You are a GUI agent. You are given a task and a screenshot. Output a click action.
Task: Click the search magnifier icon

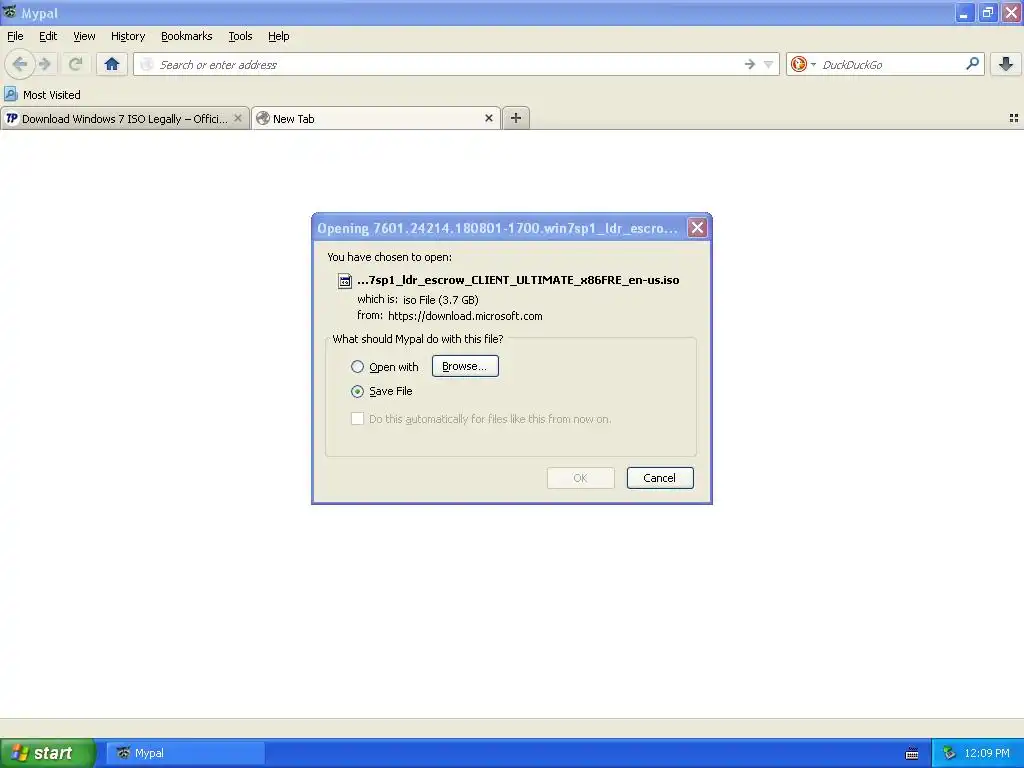[972, 63]
